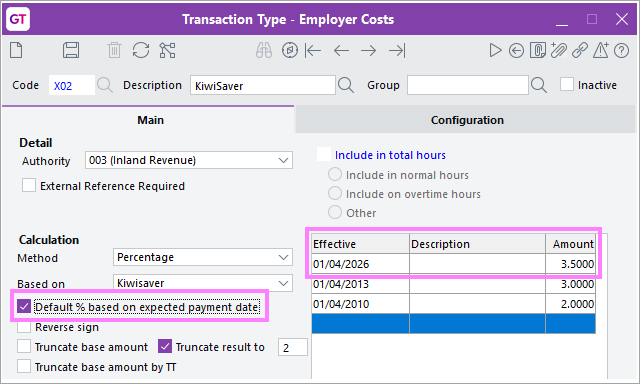The width and height of the screenshot is (640, 384).
Task: Click the chain link icon
Action: [580, 51]
